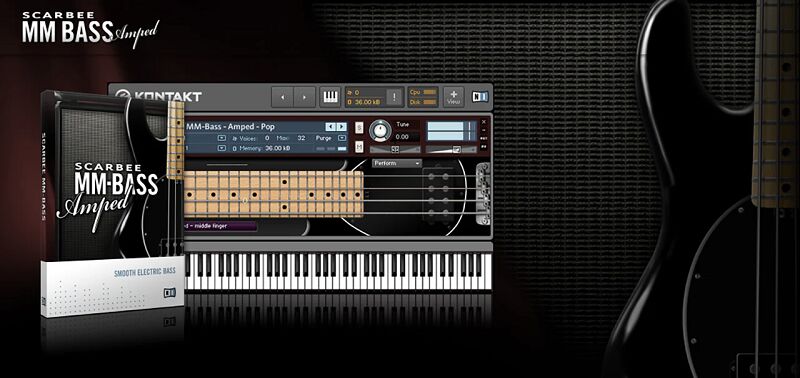Mute the instrument with M button
Viewport: 800px width, 378px height.
[359, 147]
